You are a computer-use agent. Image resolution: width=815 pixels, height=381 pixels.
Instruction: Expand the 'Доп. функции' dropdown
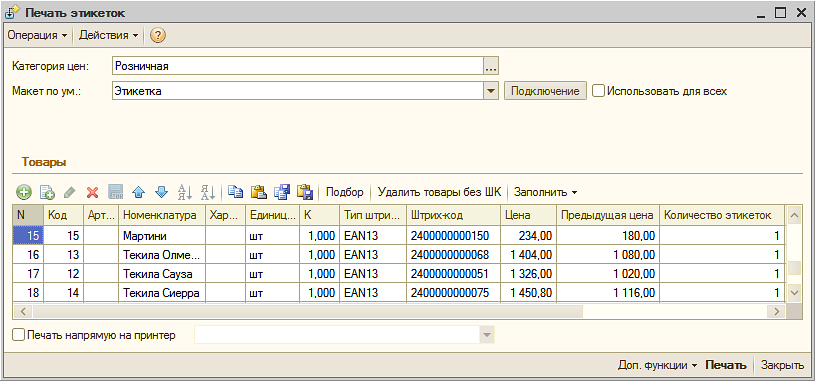[x=658, y=365]
